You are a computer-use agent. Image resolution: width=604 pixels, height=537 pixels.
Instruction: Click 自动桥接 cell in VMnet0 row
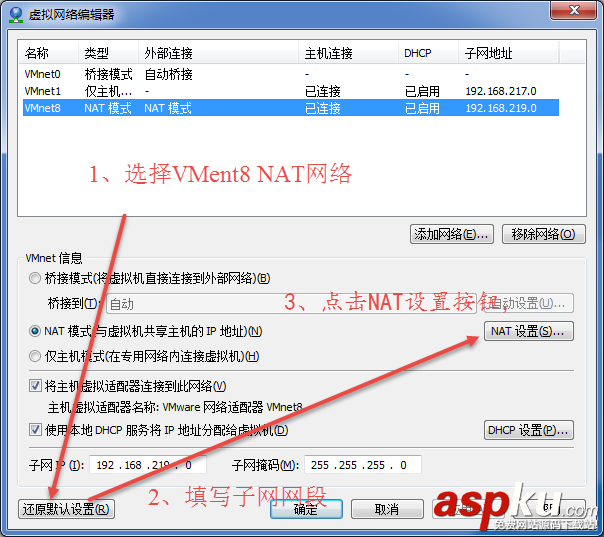pyautogui.click(x=169, y=74)
